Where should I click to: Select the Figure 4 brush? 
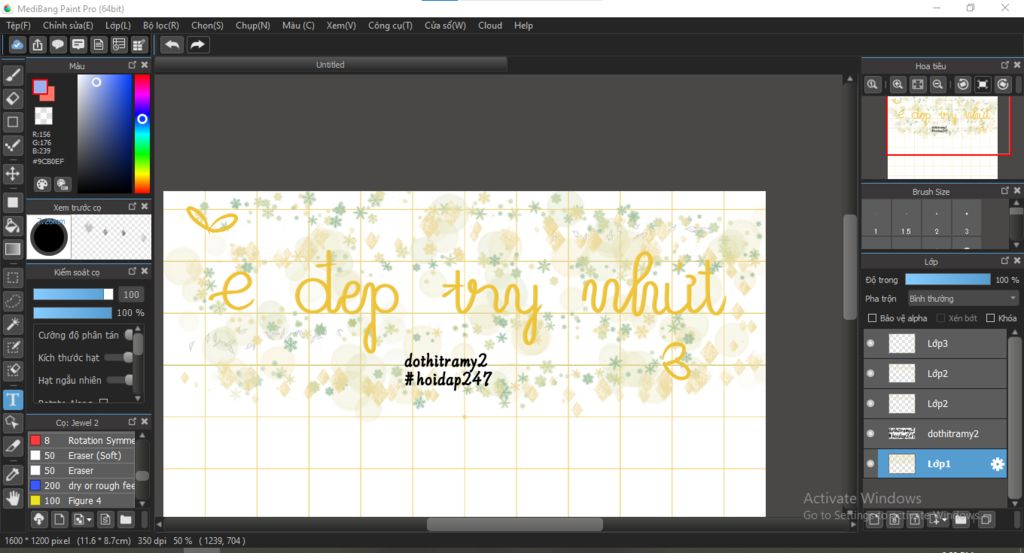(82, 501)
